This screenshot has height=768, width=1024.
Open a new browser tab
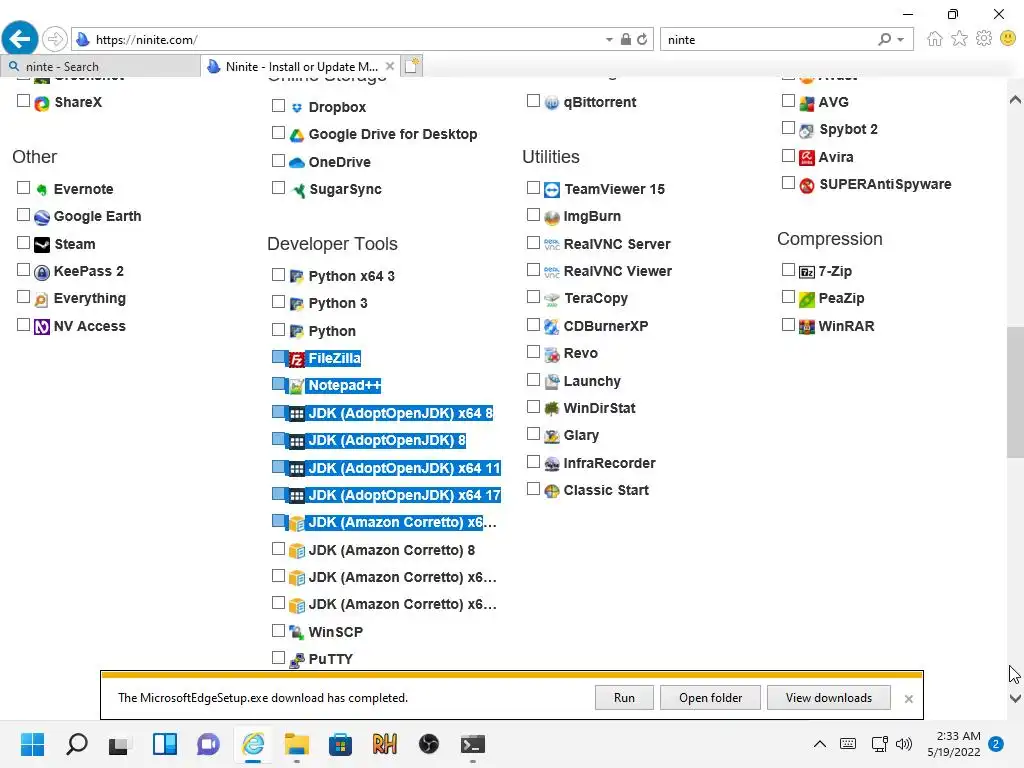point(411,66)
